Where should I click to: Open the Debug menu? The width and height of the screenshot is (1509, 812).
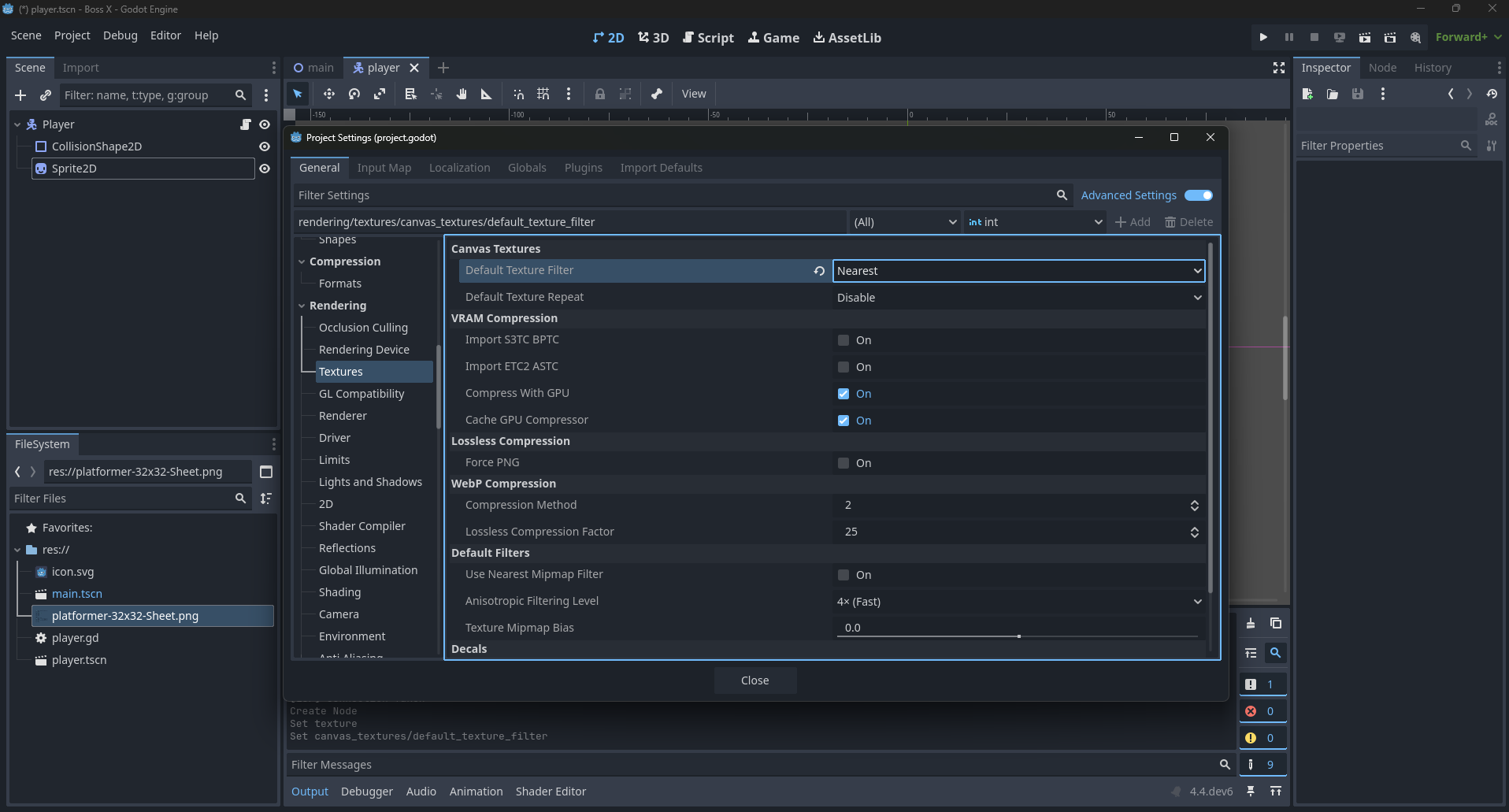pyautogui.click(x=120, y=35)
